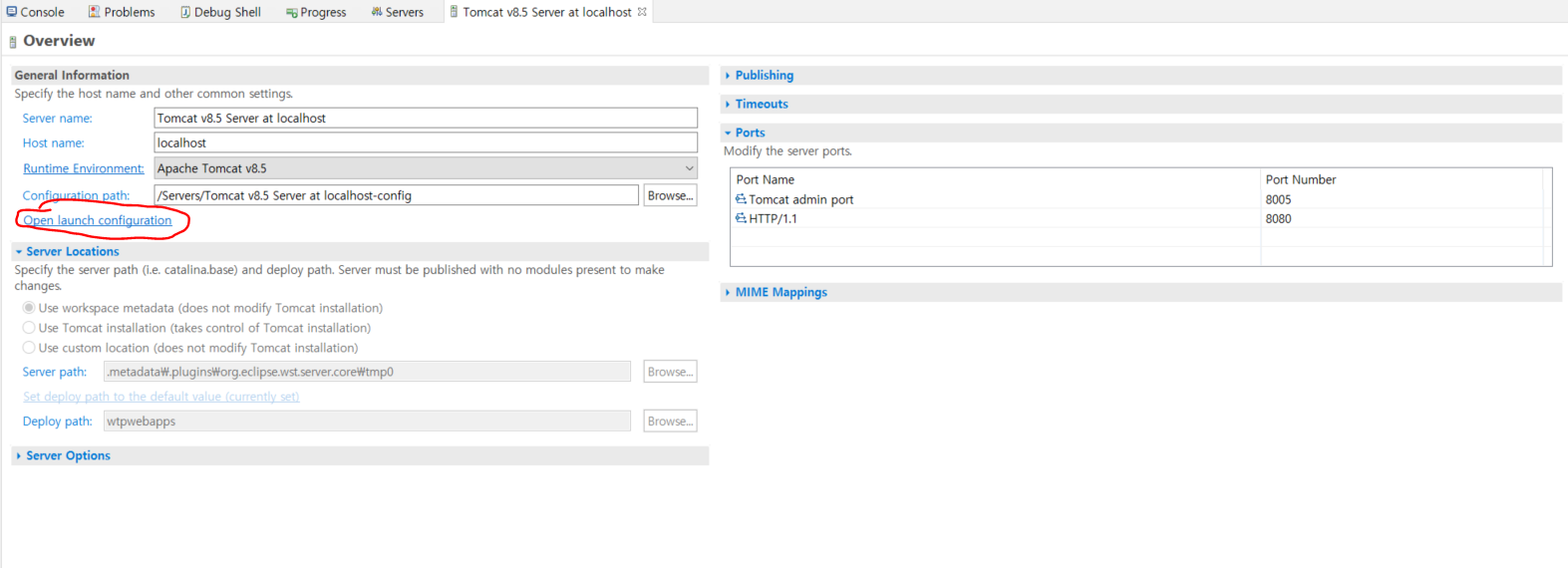Image resolution: width=1568 pixels, height=568 pixels.
Task: Click the 8080 port number cell
Action: point(1278,218)
